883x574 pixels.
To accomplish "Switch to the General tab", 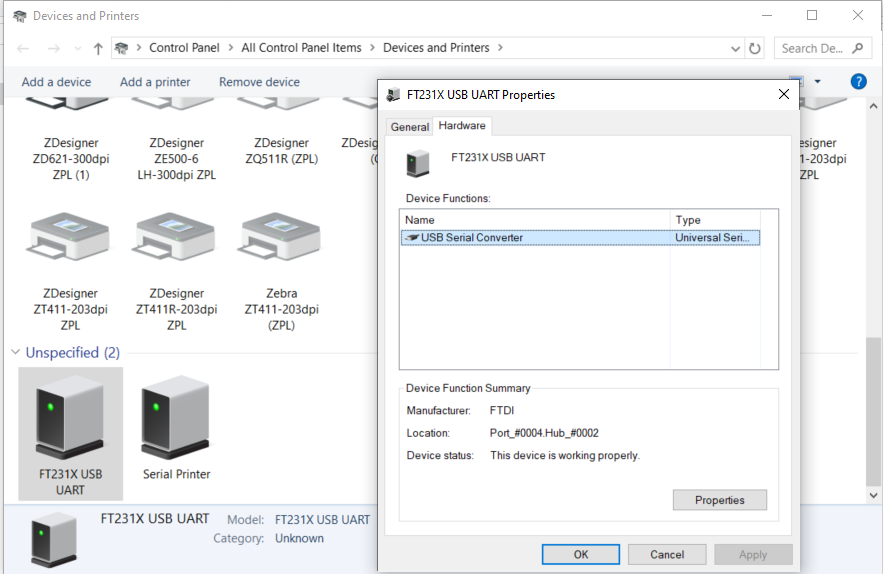I will click(409, 127).
